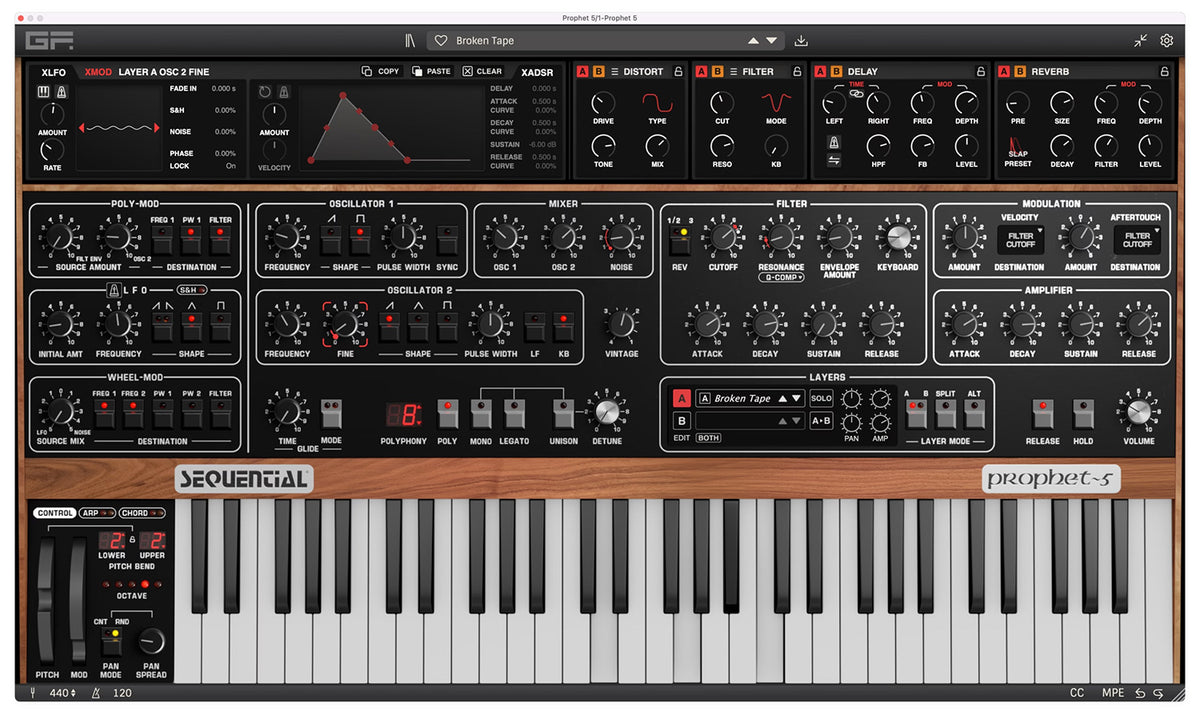This screenshot has width=1200, height=719.
Task: Click Layer A preset up arrow
Action: (783, 398)
